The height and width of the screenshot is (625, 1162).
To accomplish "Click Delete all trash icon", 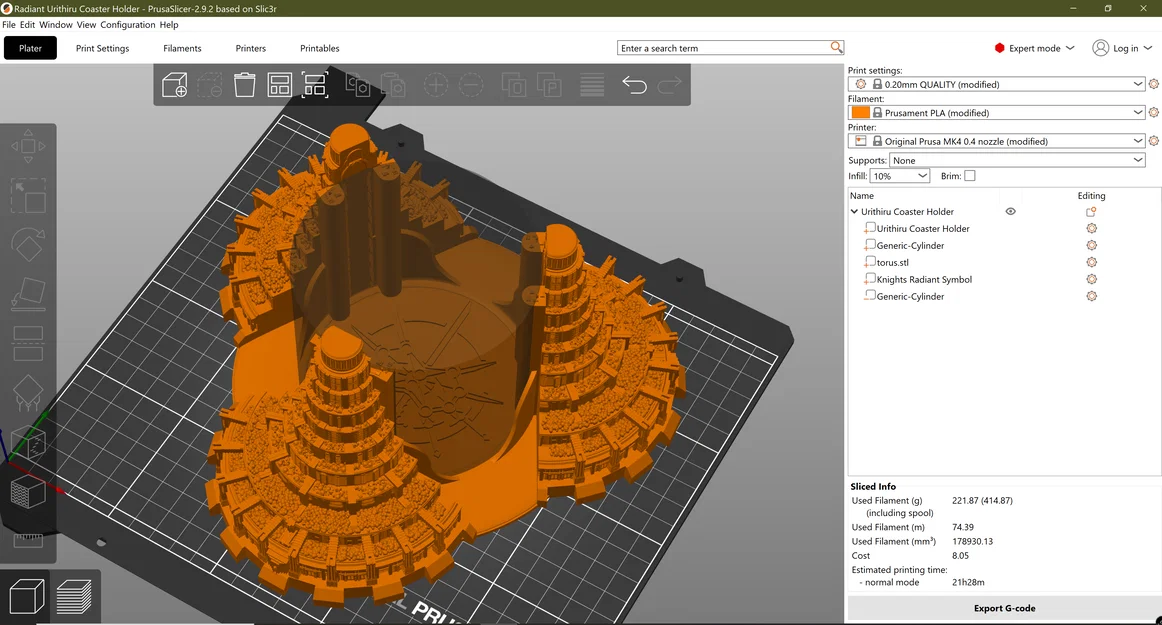I will coord(245,85).
